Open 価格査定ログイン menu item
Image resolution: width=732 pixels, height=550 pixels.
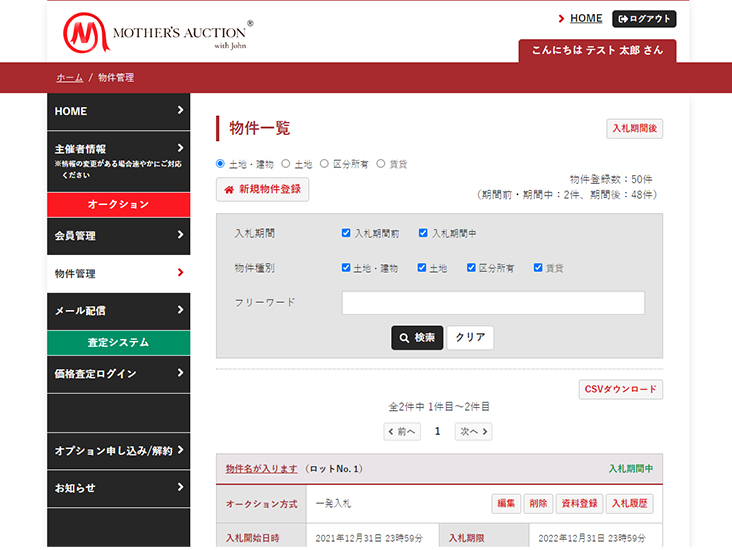[118, 374]
